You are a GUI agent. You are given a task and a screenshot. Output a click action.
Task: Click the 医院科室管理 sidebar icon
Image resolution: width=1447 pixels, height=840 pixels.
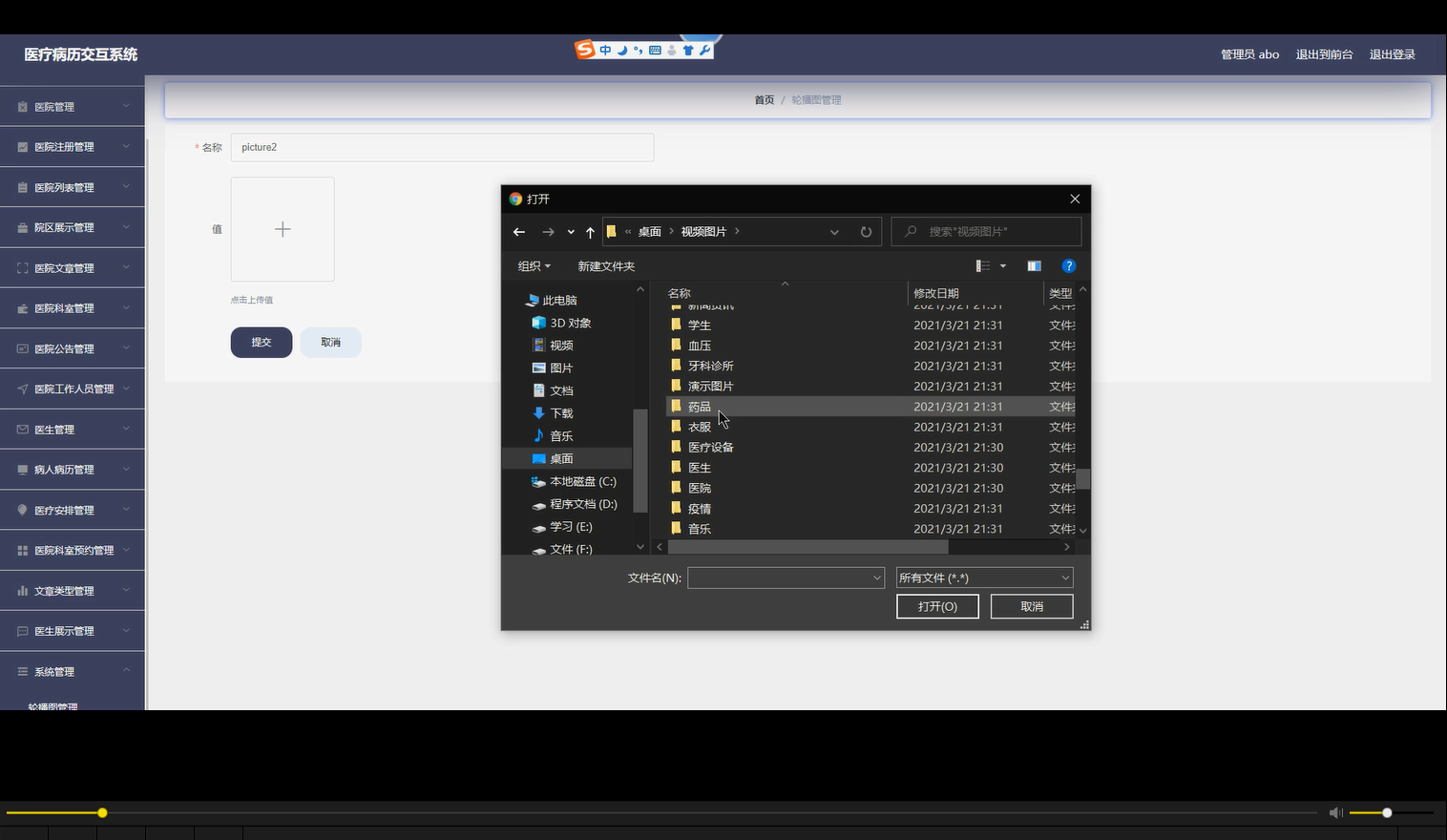point(23,308)
